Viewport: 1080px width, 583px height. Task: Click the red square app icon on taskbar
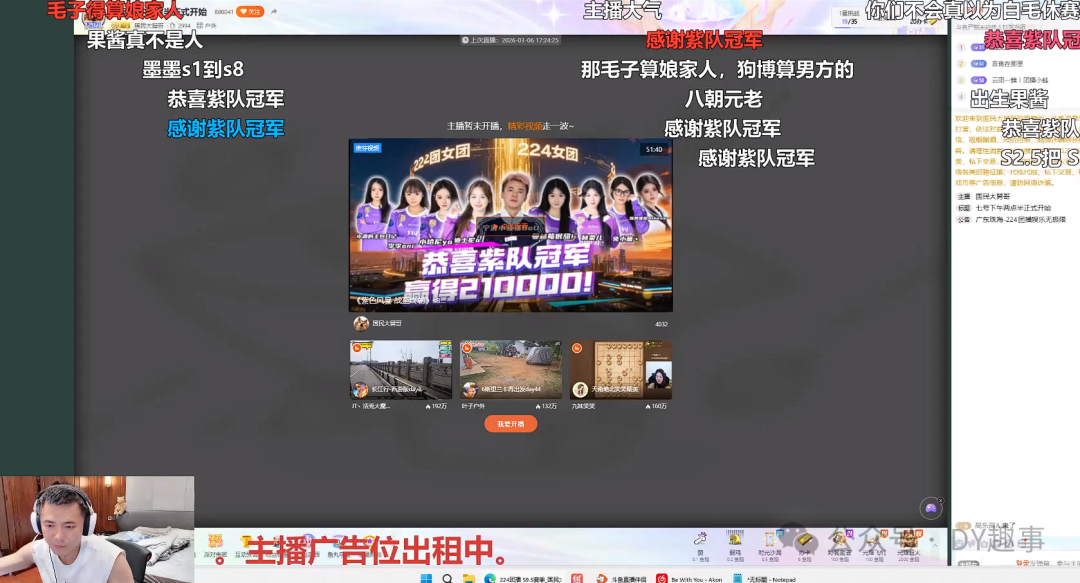tap(577, 578)
